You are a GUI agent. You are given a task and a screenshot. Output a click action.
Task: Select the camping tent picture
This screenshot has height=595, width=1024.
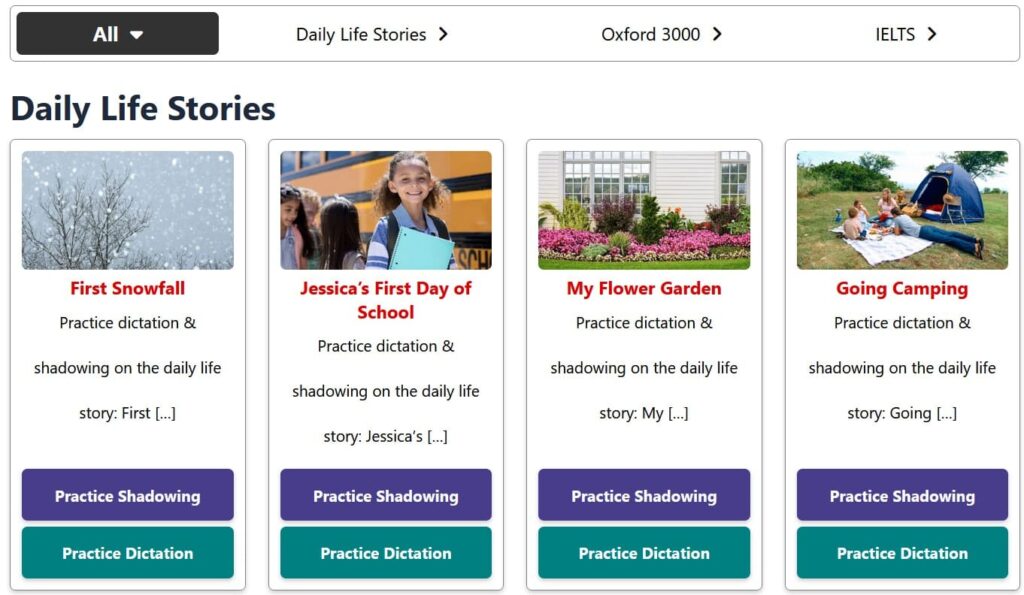[x=902, y=210]
